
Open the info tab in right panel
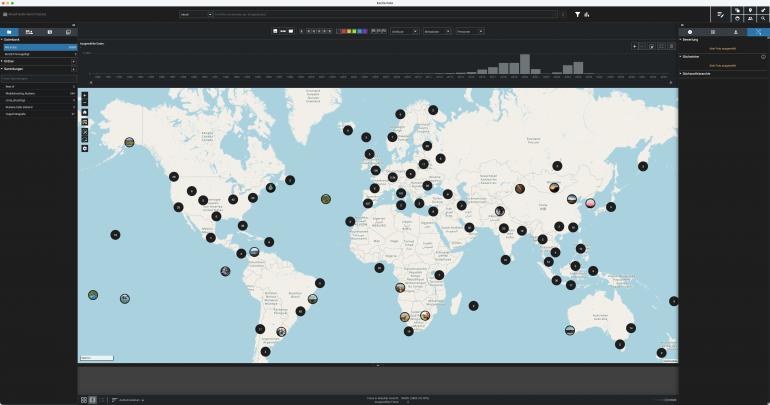tap(690, 32)
